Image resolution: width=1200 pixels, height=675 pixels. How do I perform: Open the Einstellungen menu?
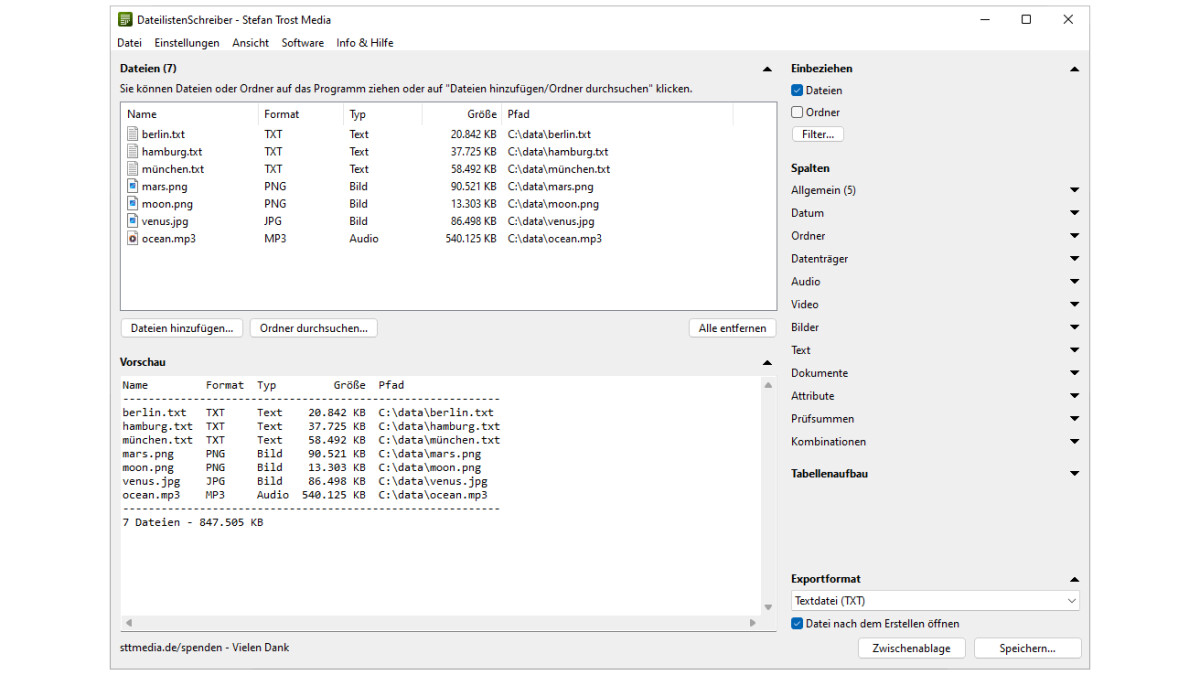coord(187,43)
